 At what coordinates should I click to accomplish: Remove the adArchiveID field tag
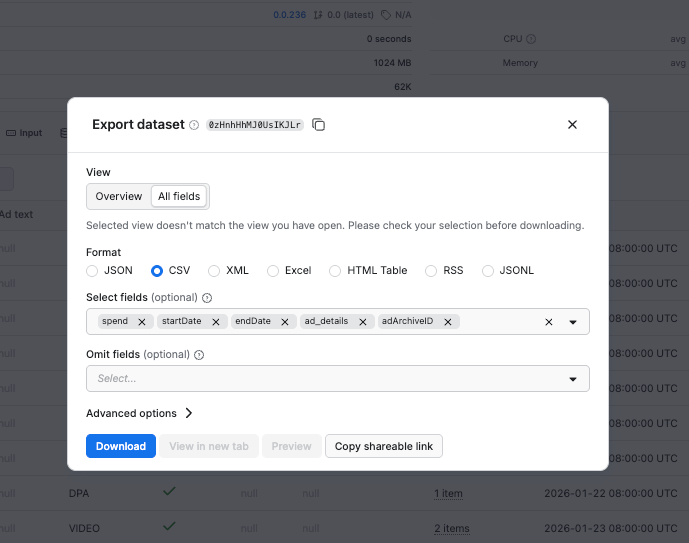coord(448,322)
